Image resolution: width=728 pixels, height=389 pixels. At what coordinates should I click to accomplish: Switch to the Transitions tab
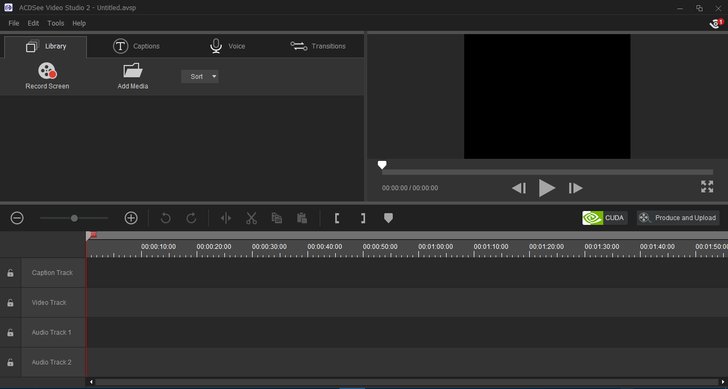(x=318, y=46)
